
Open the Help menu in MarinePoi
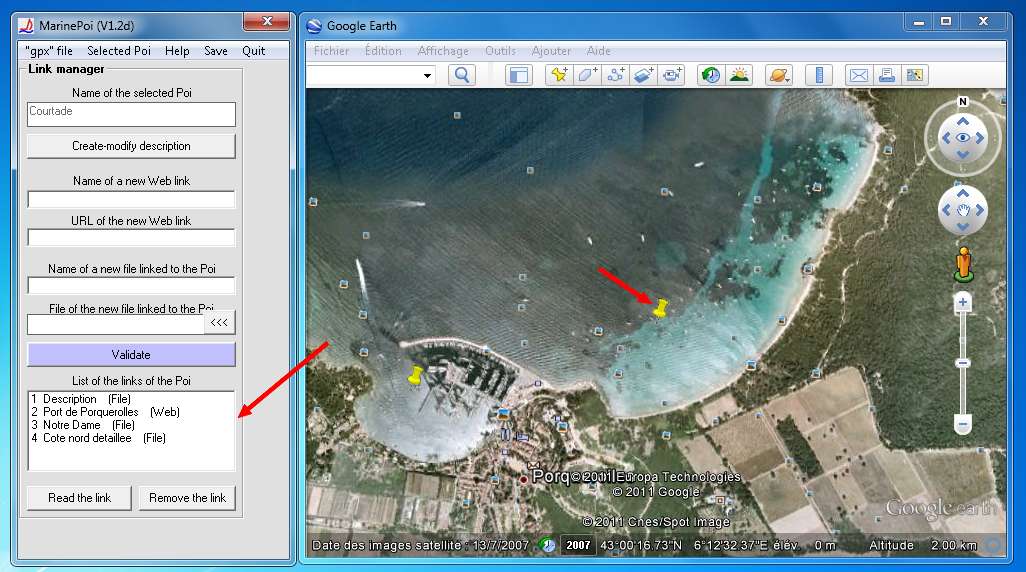point(177,51)
